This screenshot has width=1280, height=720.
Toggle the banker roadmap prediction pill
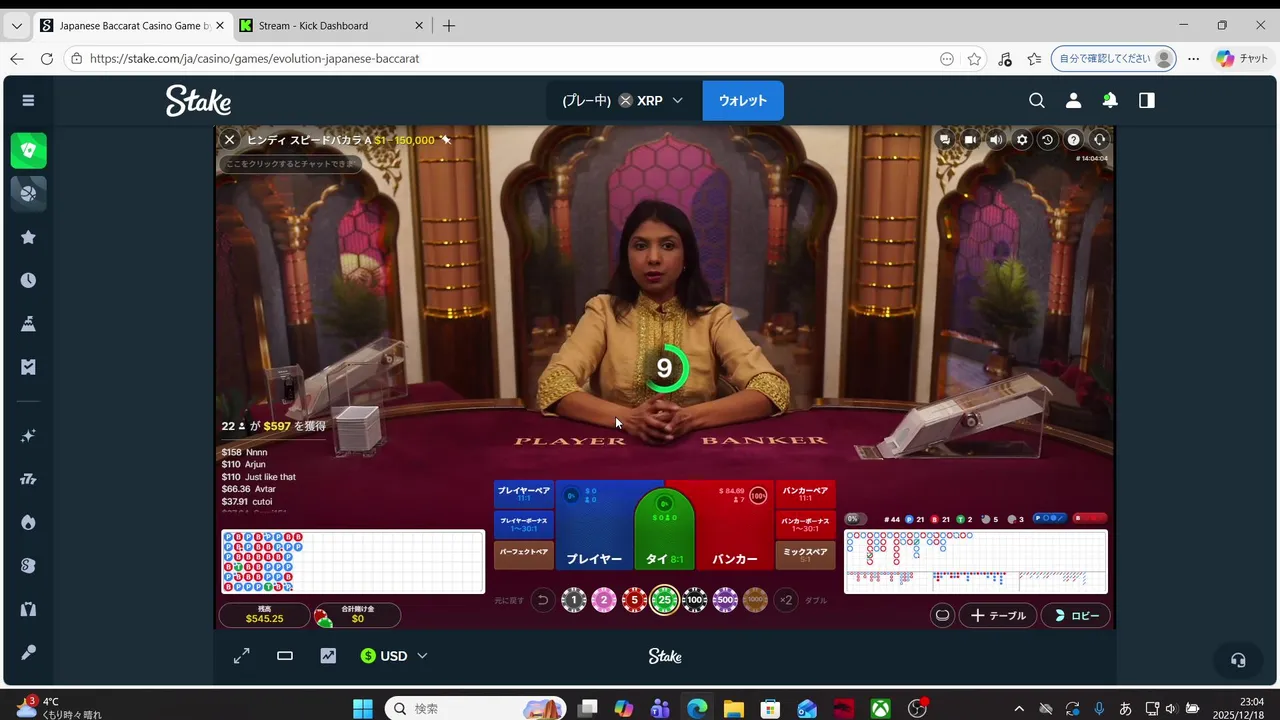[x=1089, y=518]
